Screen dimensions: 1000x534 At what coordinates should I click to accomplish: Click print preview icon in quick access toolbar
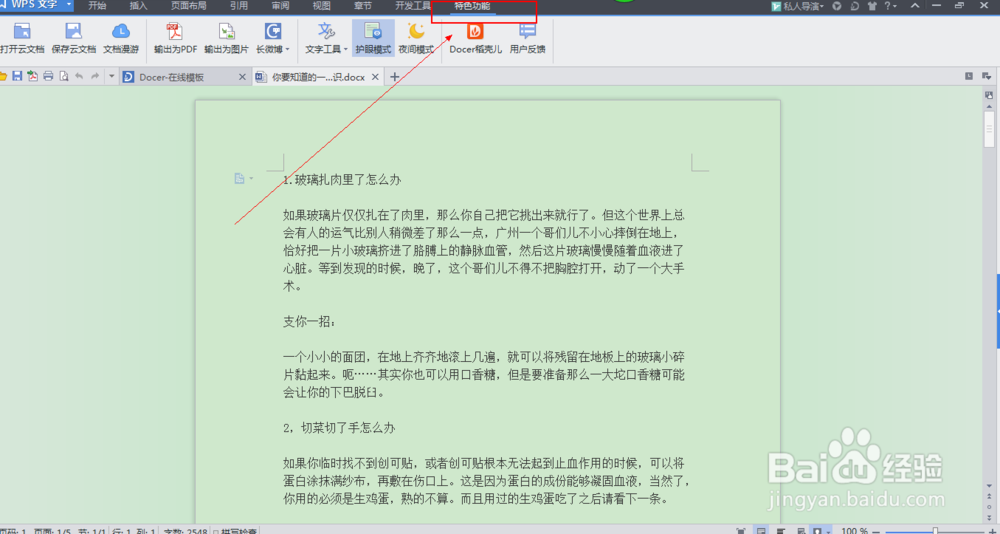63,77
